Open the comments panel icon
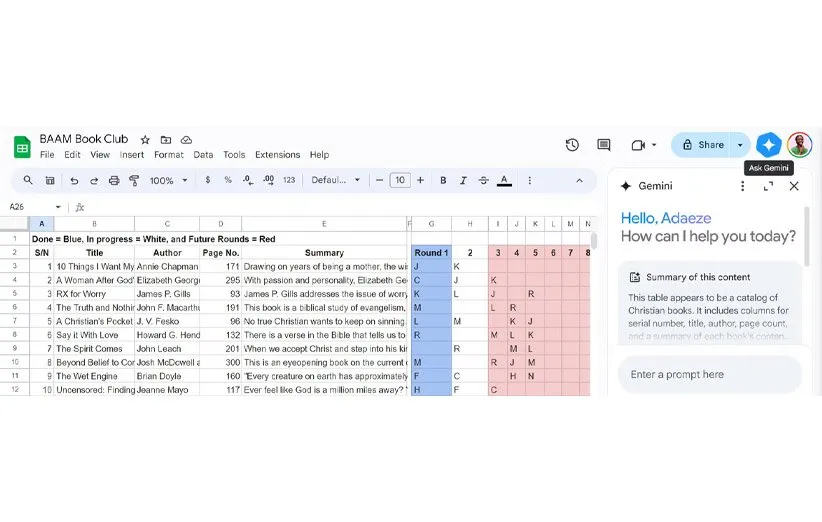822x522 pixels. tap(604, 145)
